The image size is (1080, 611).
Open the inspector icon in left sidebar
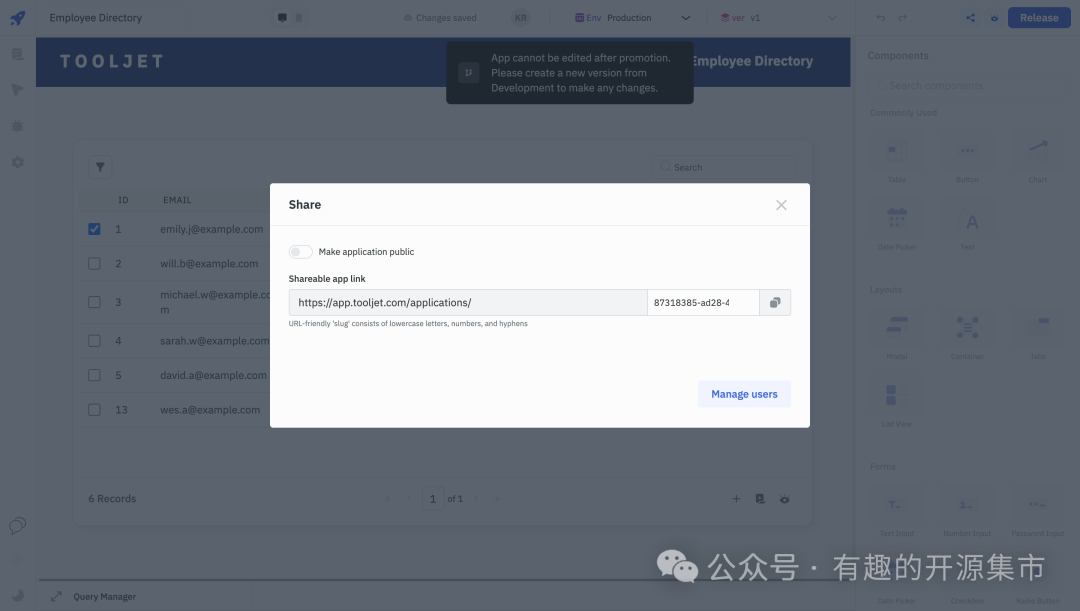[x=17, y=90]
